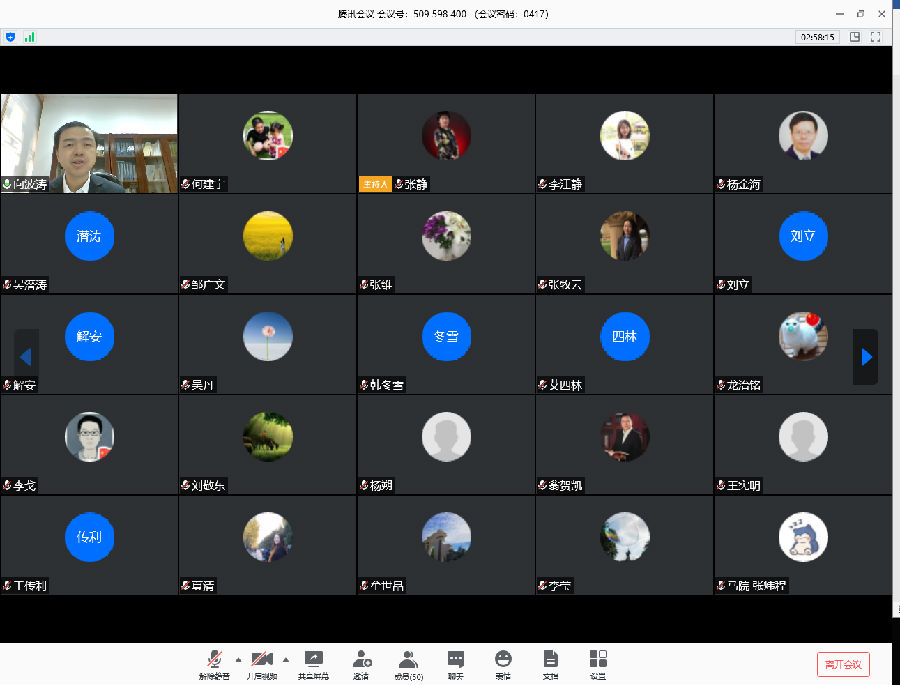Switch view layout using top-right layout icon
This screenshot has height=685, width=900.
pyautogui.click(x=855, y=37)
